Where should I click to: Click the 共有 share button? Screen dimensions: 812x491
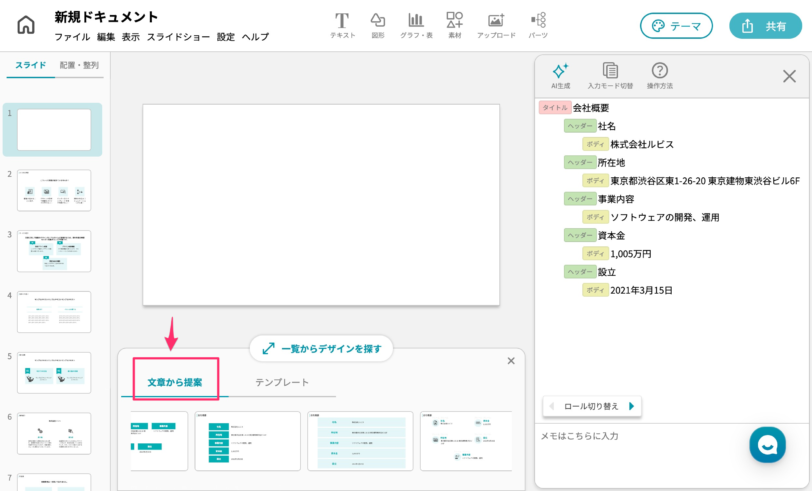[x=765, y=26]
